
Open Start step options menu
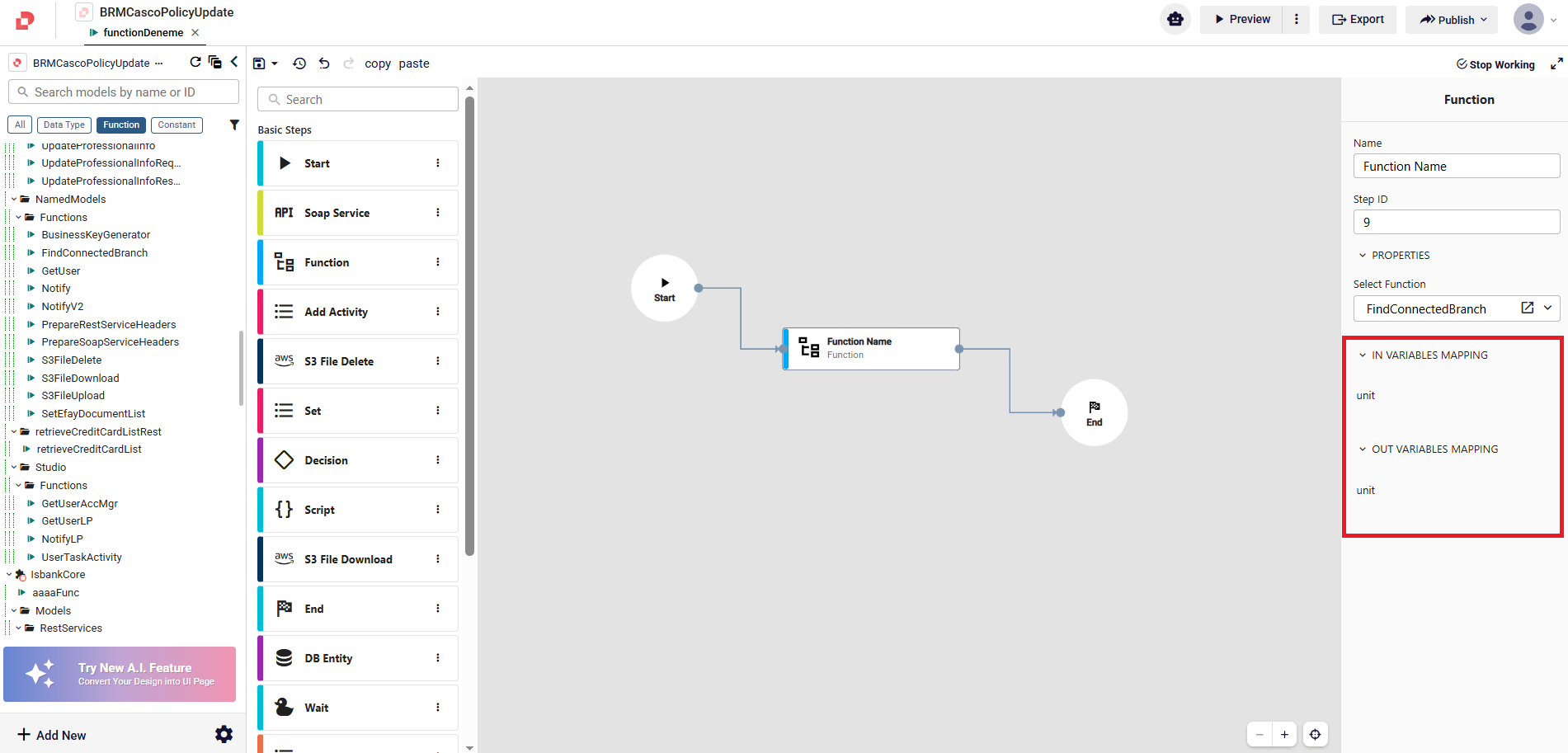[438, 163]
